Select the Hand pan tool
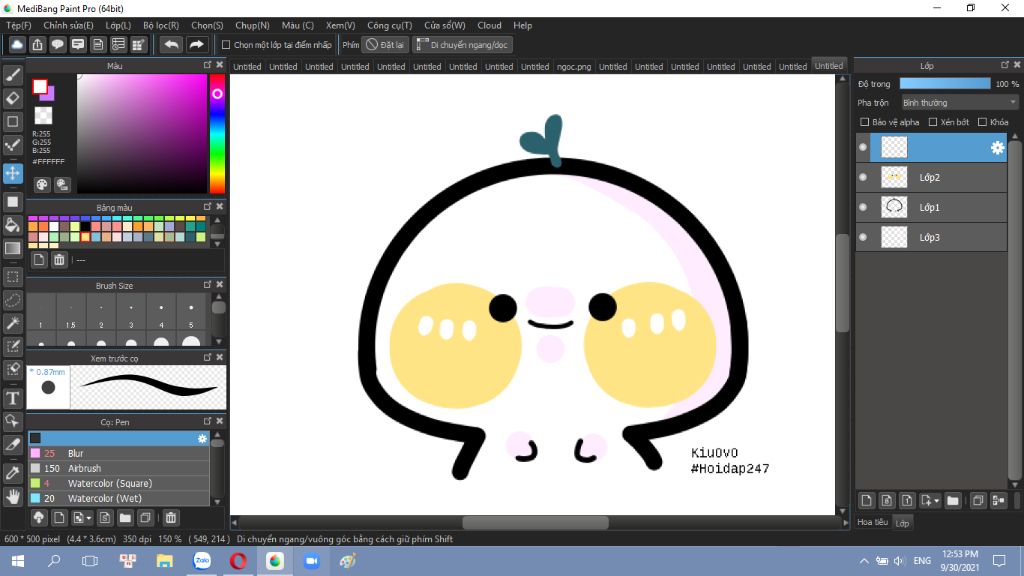This screenshot has width=1024, height=576. coord(12,496)
